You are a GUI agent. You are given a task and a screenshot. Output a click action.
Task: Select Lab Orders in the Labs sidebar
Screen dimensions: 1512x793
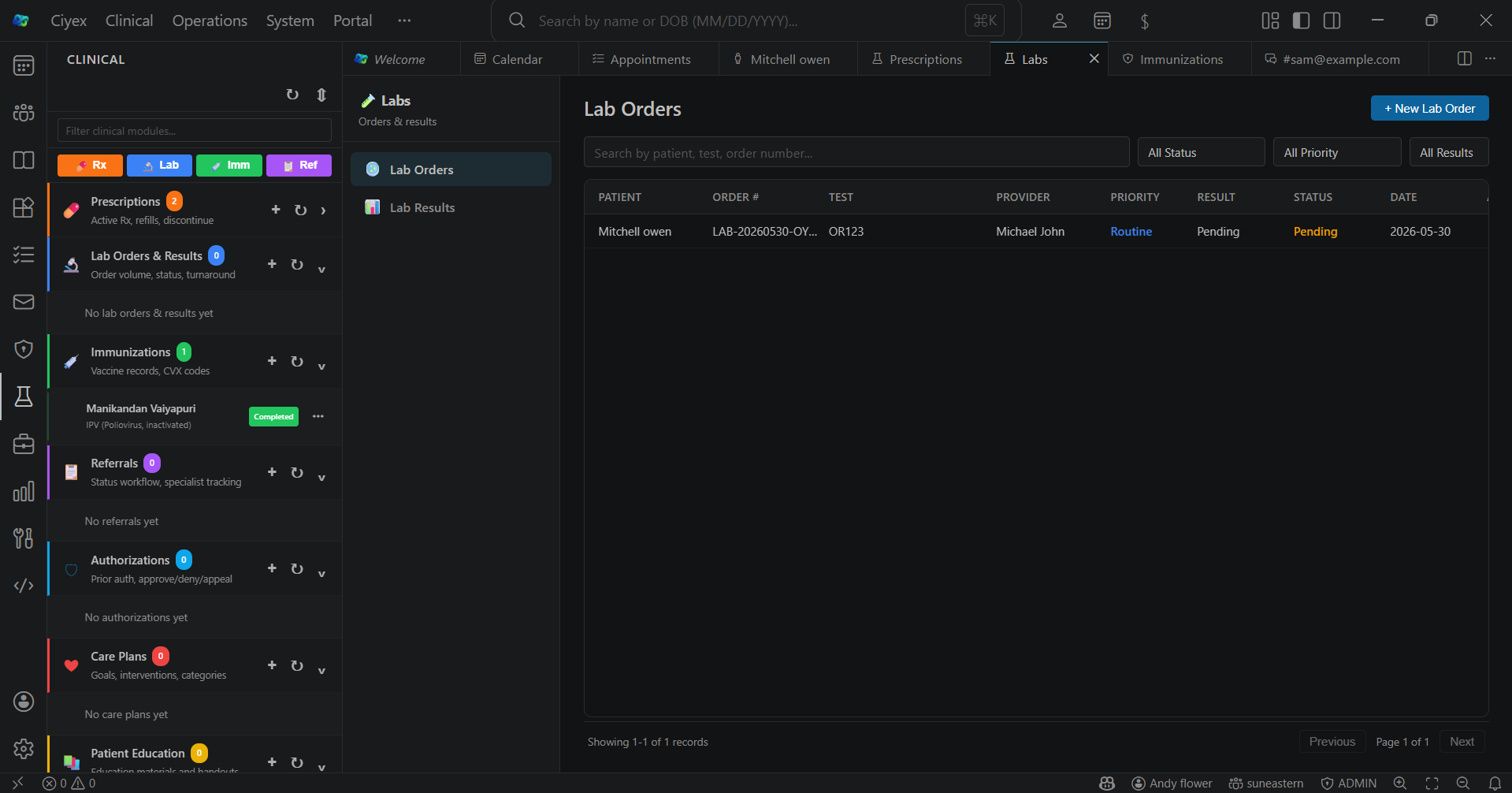tap(451, 169)
